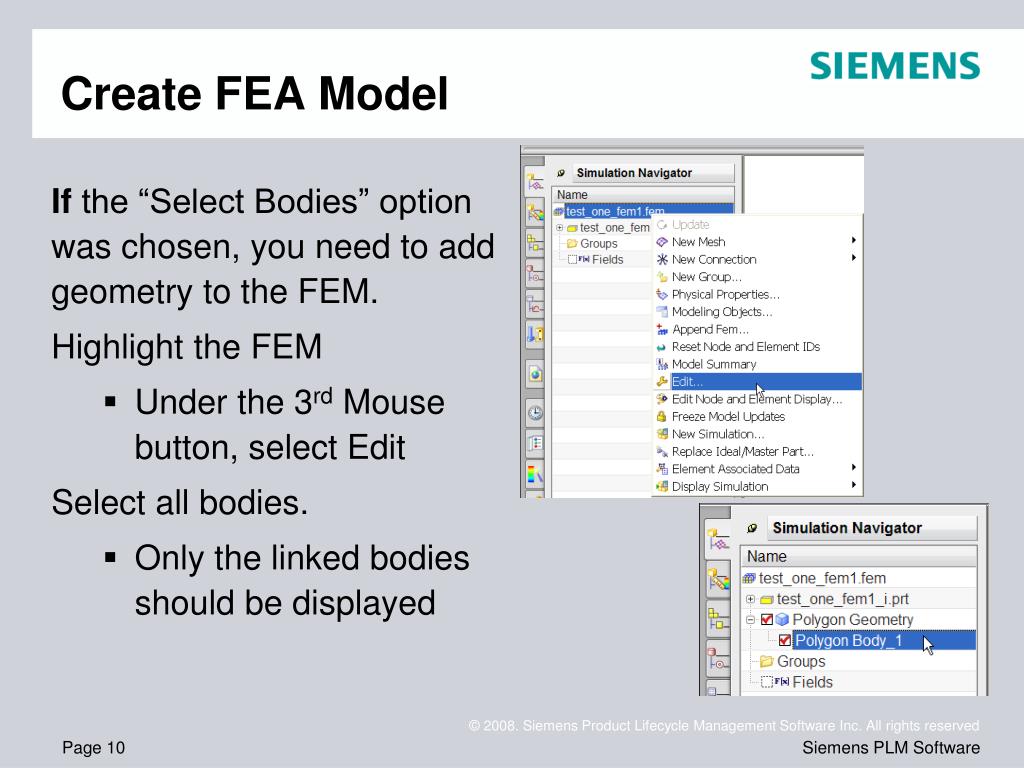
Task: Click the yellow part icon of test_one_fem1_i.prt
Action: tap(767, 599)
